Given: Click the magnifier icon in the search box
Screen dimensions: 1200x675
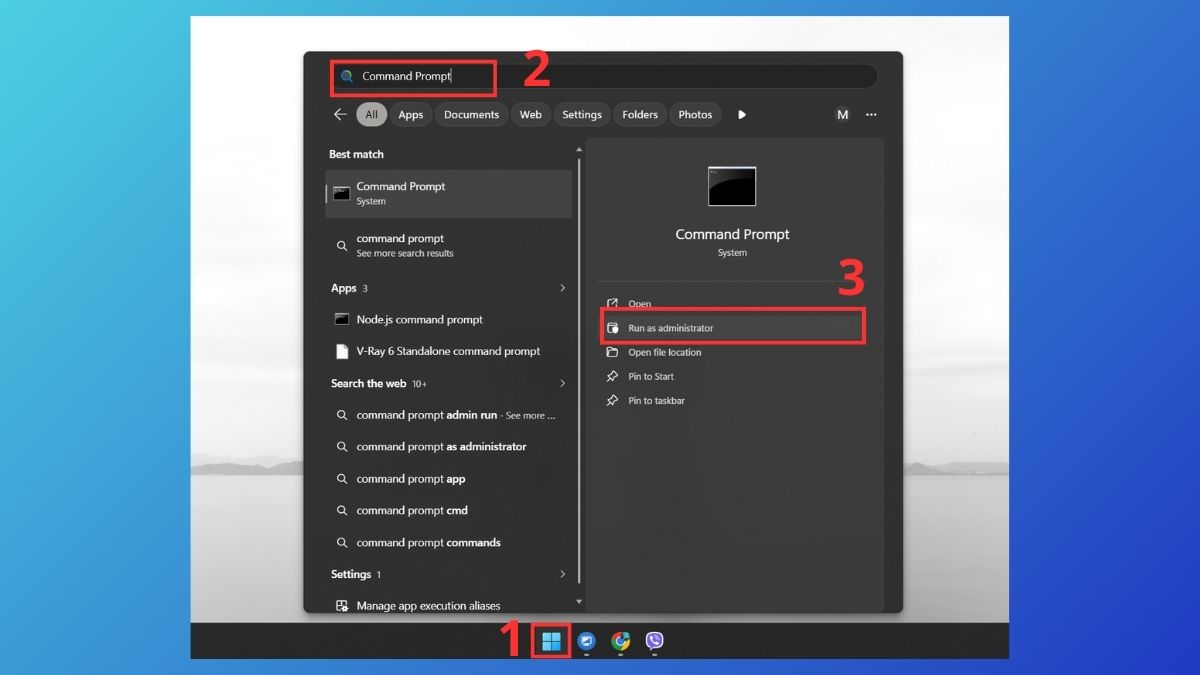Looking at the screenshot, I should 347,76.
